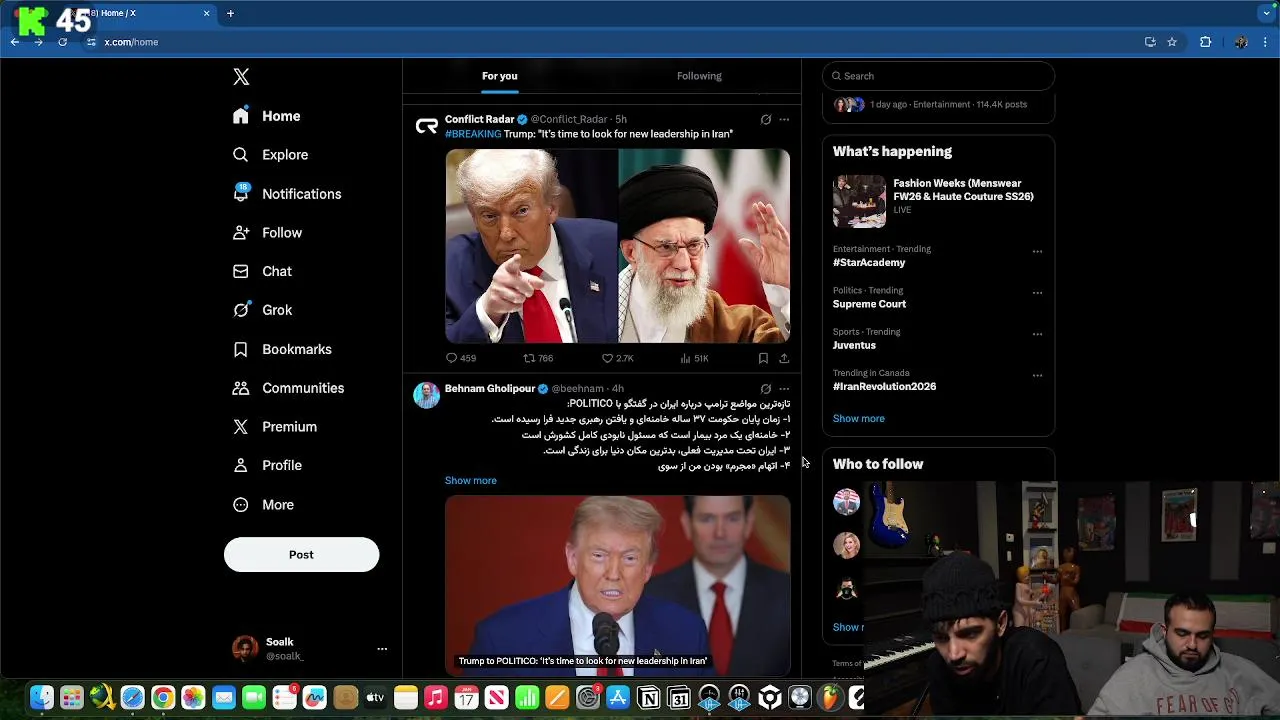Open Conflict Radar profile avatar

coord(427,126)
